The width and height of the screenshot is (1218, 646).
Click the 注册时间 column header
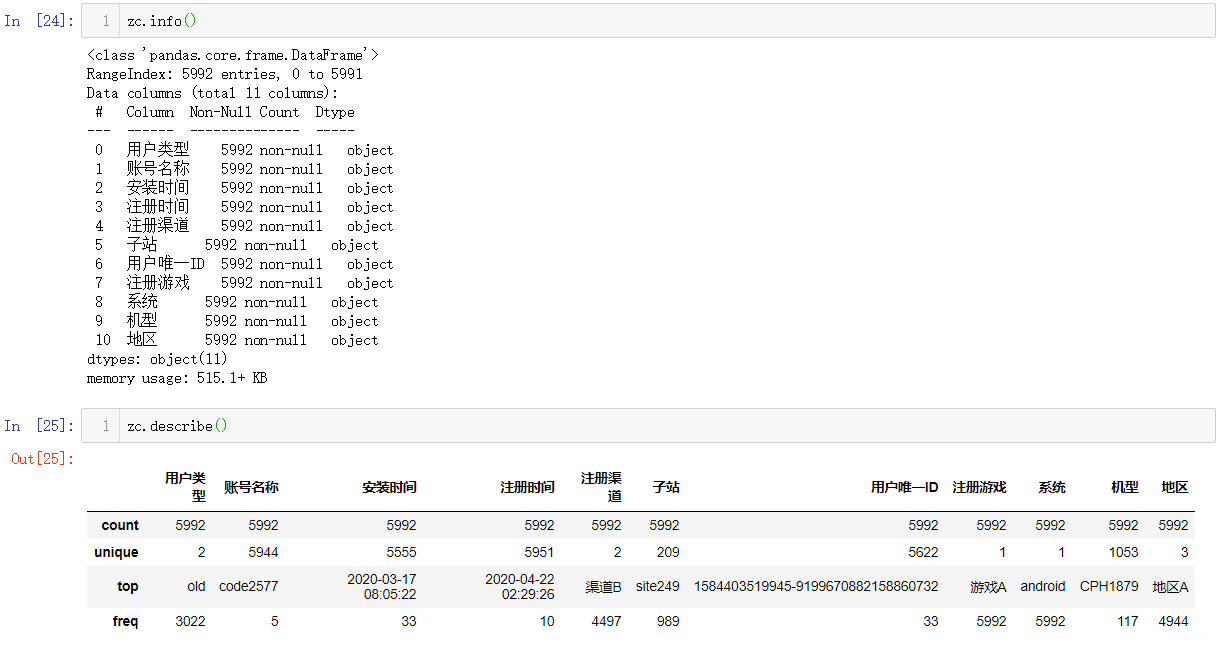tap(527, 487)
